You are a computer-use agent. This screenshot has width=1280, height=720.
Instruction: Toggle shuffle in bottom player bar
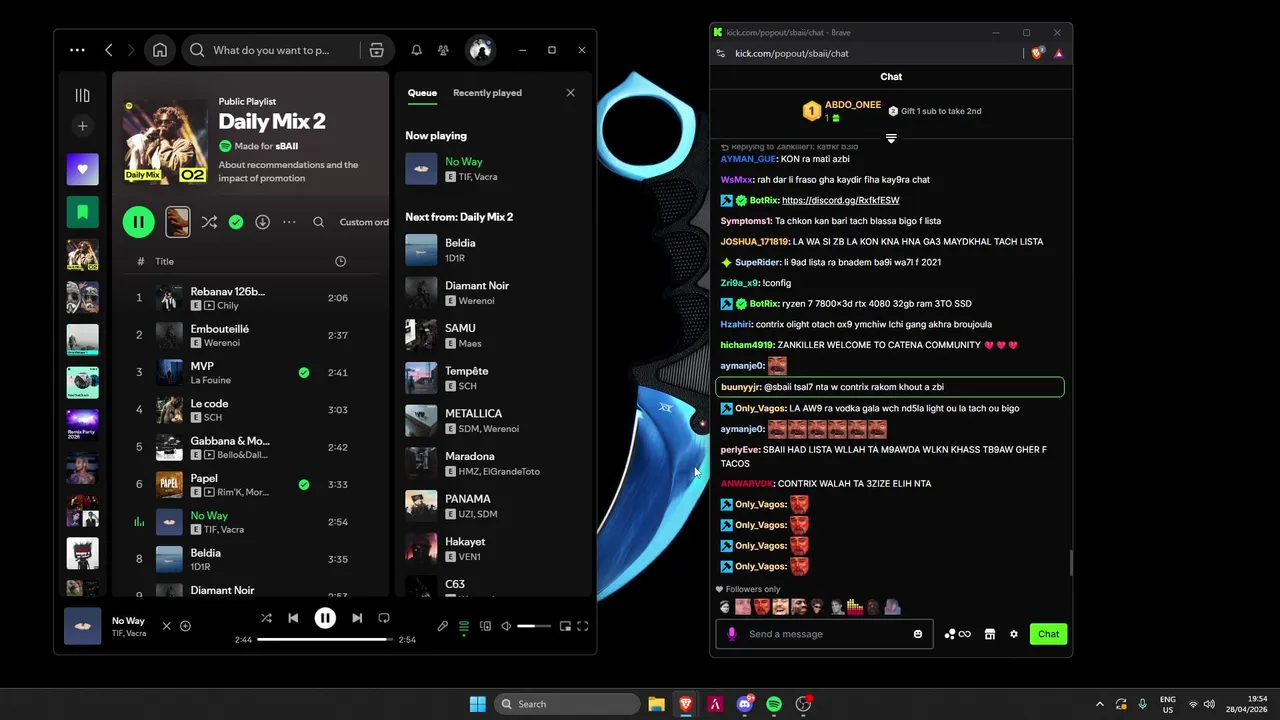[266, 618]
